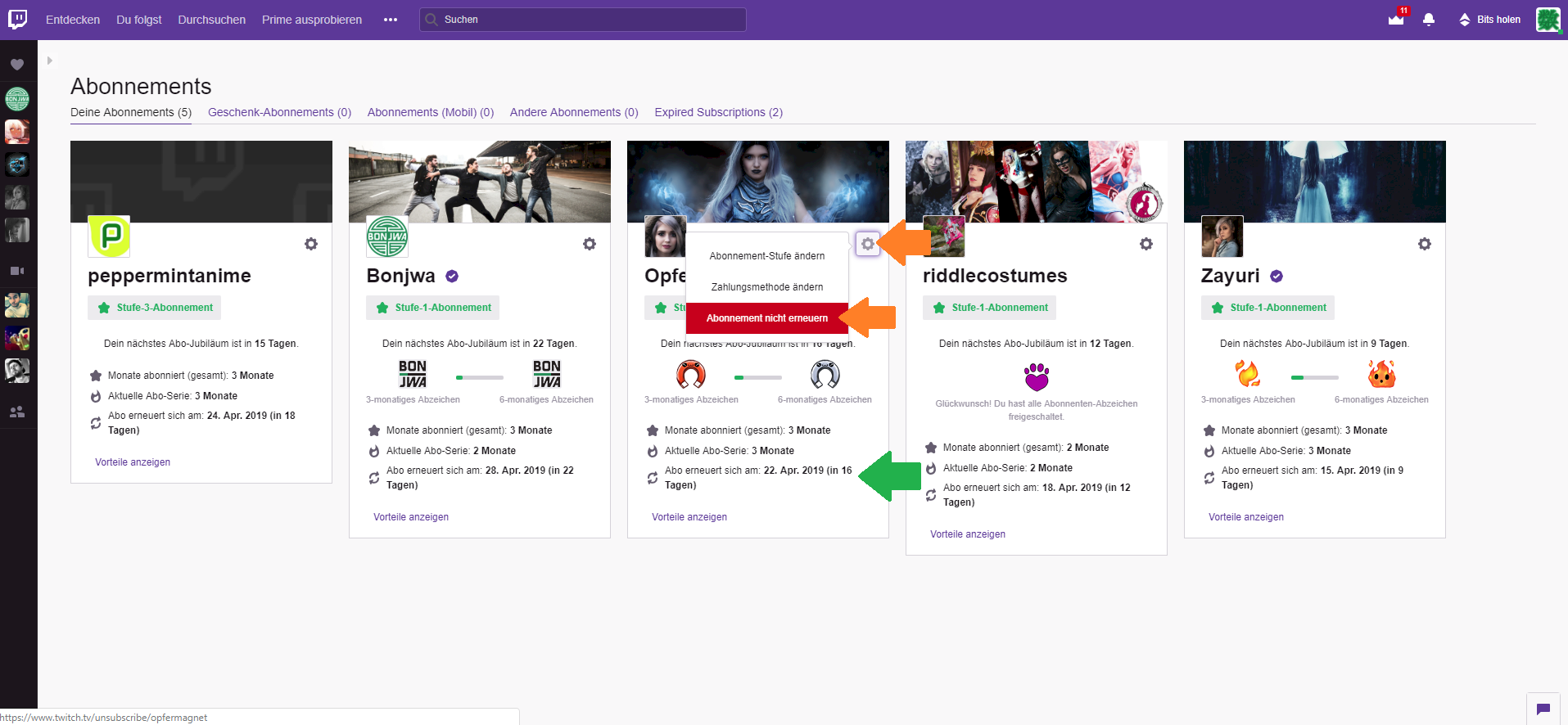Click purple paw badge on riddlecostumes
1568x725 pixels.
tap(1037, 376)
